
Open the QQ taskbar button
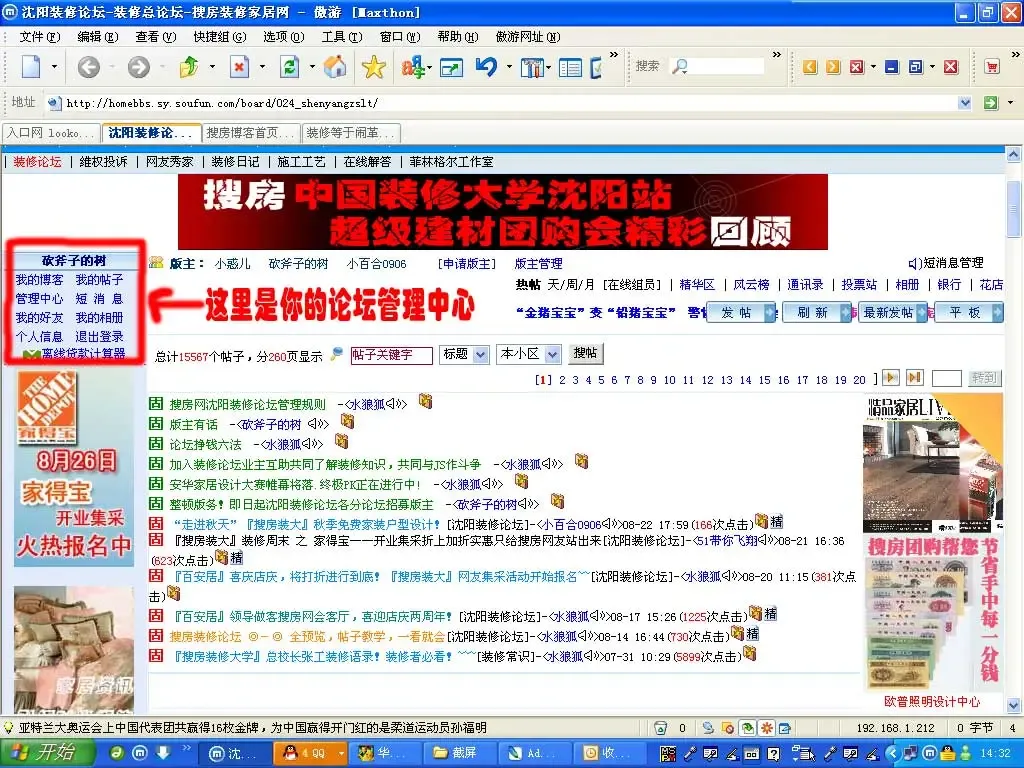[312, 754]
